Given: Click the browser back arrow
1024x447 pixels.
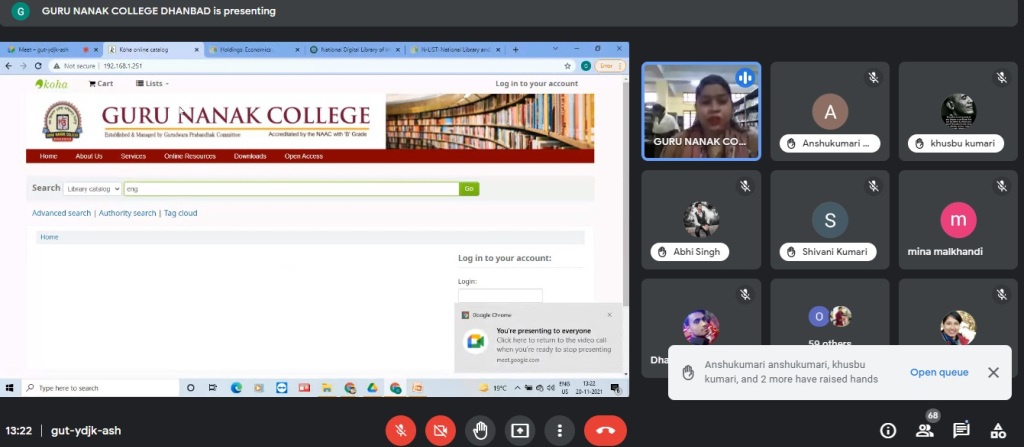Looking at the screenshot, I should coord(8,66).
